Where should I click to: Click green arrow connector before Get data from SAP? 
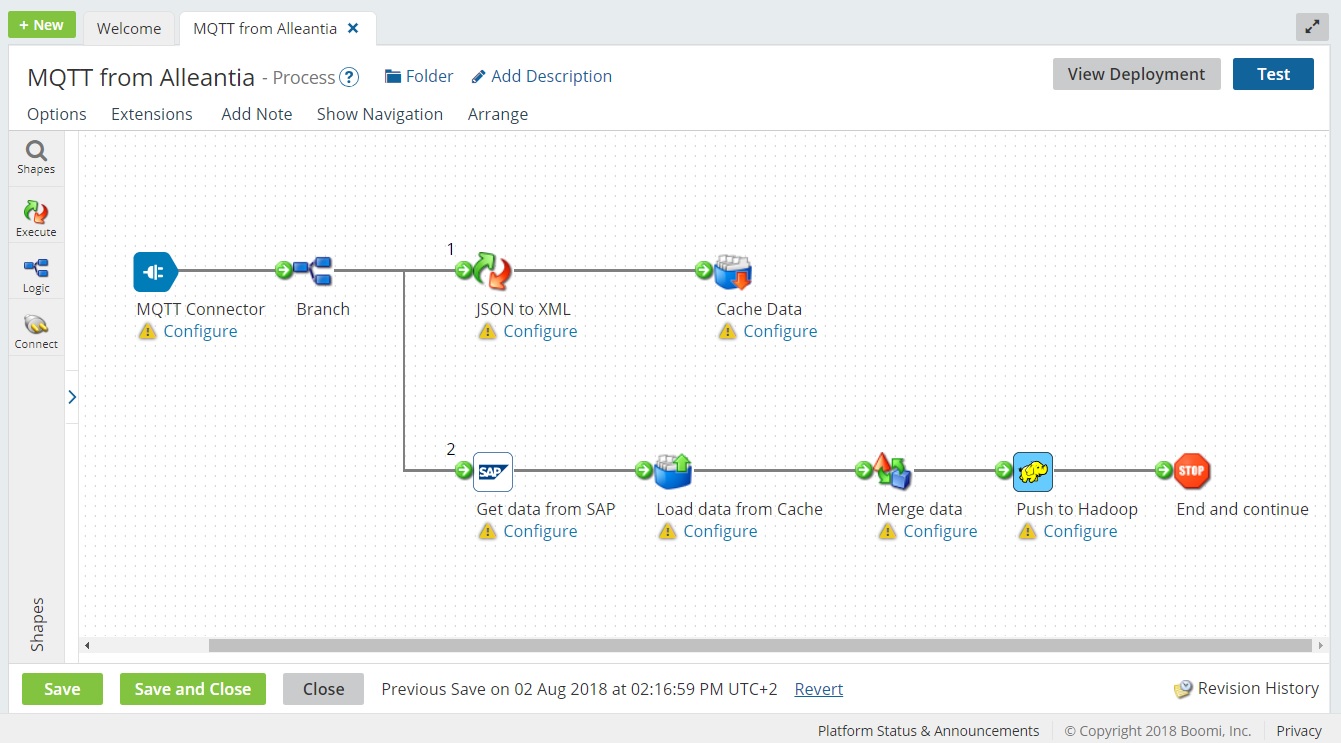click(464, 470)
